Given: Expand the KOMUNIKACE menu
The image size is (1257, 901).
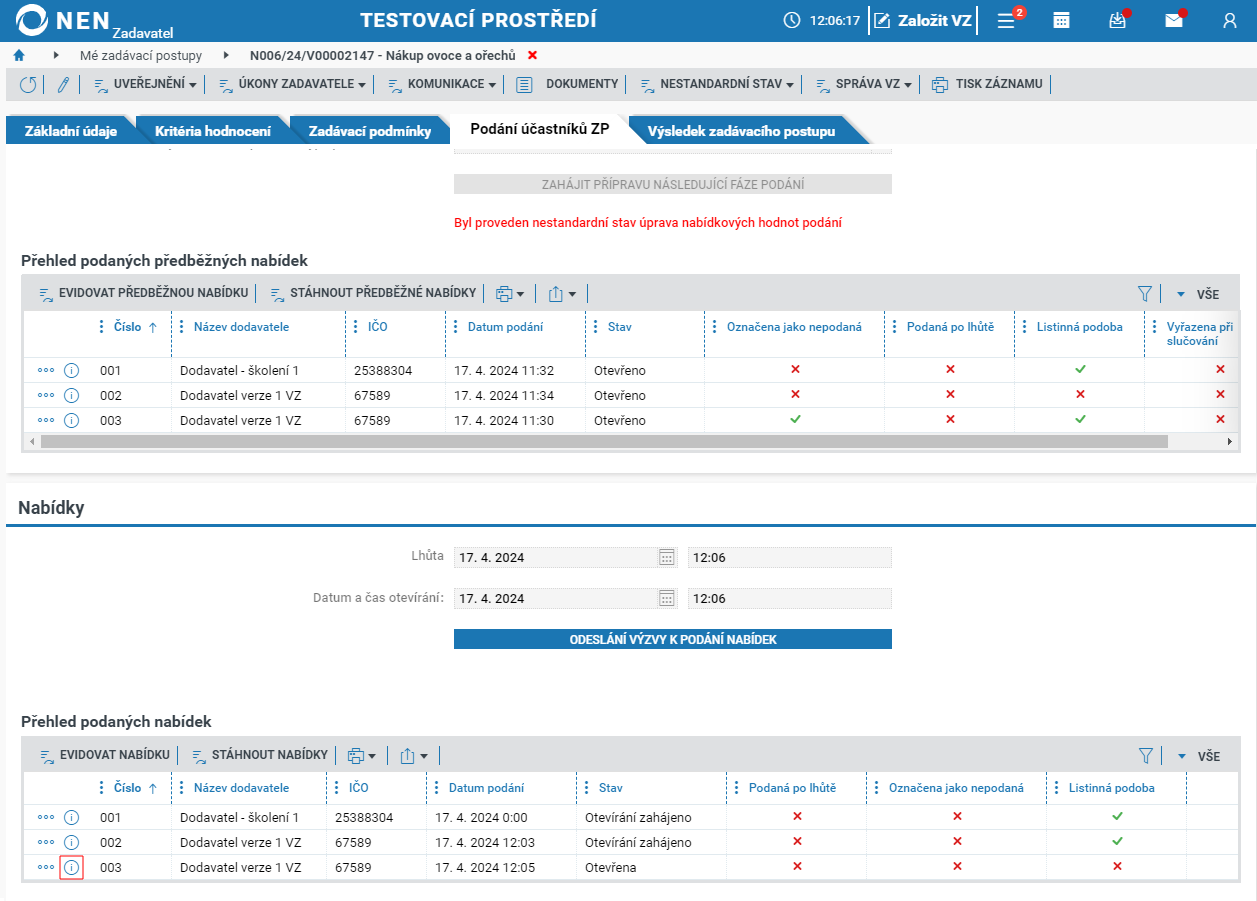Looking at the screenshot, I should pyautogui.click(x=441, y=85).
